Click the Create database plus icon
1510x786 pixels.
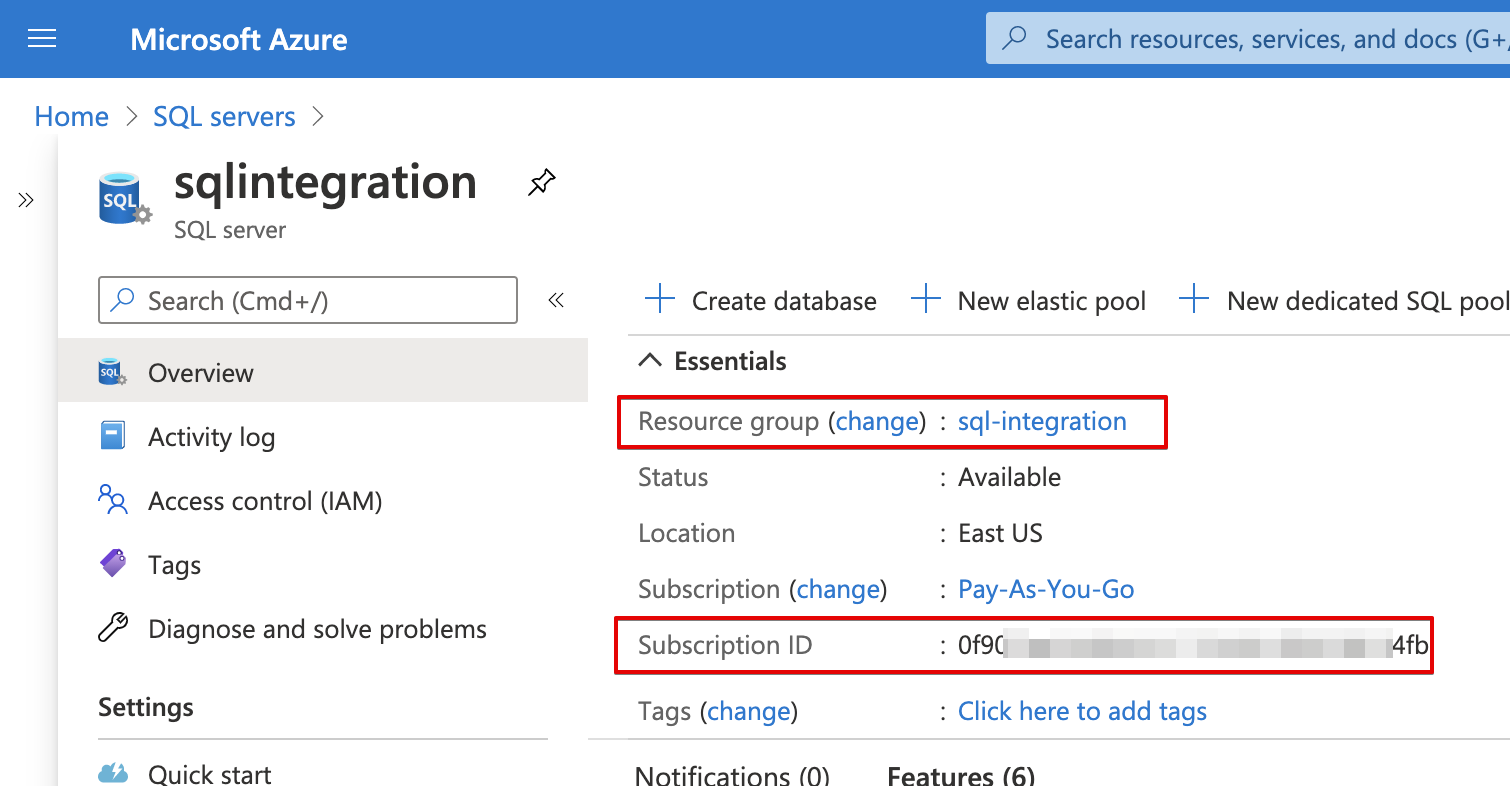660,300
